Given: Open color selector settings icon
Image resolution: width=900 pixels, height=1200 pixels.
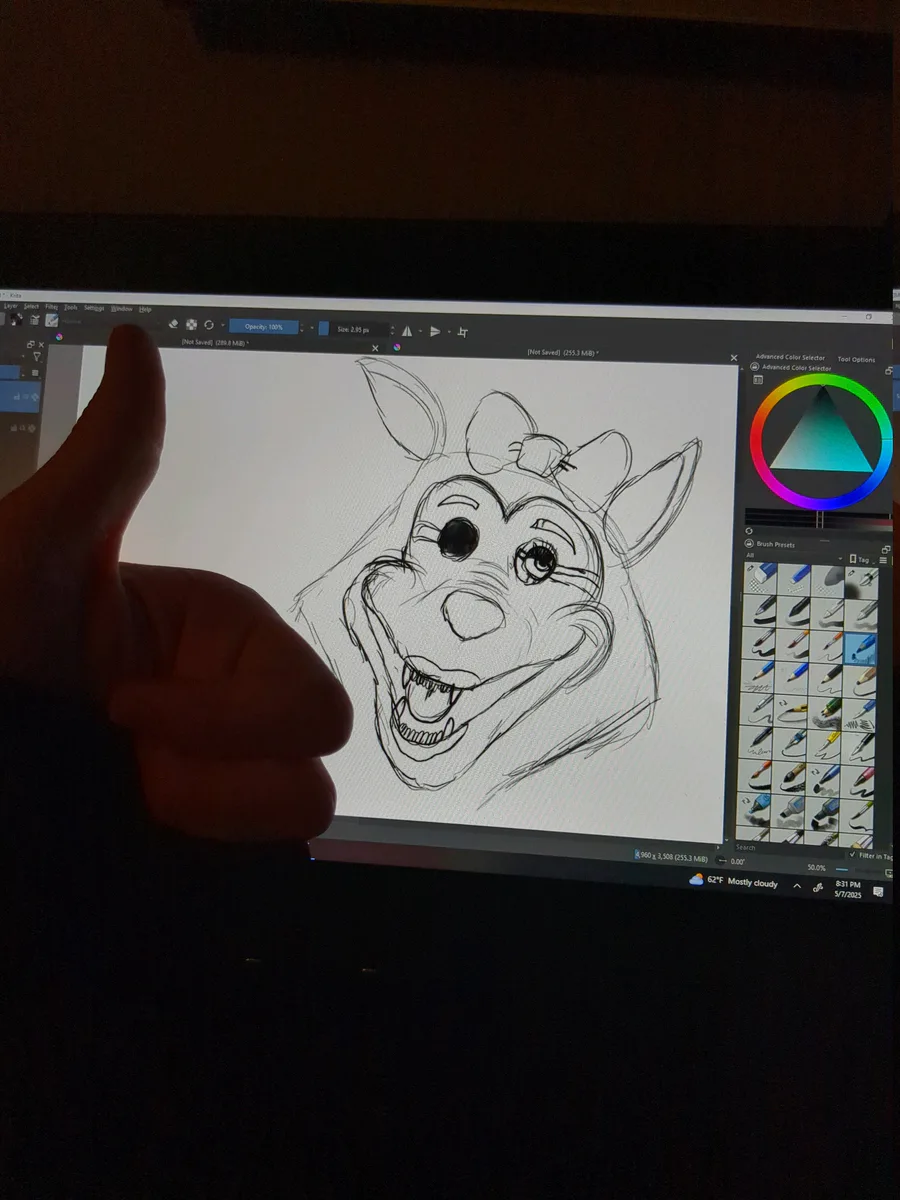Looking at the screenshot, I should coord(758,380).
